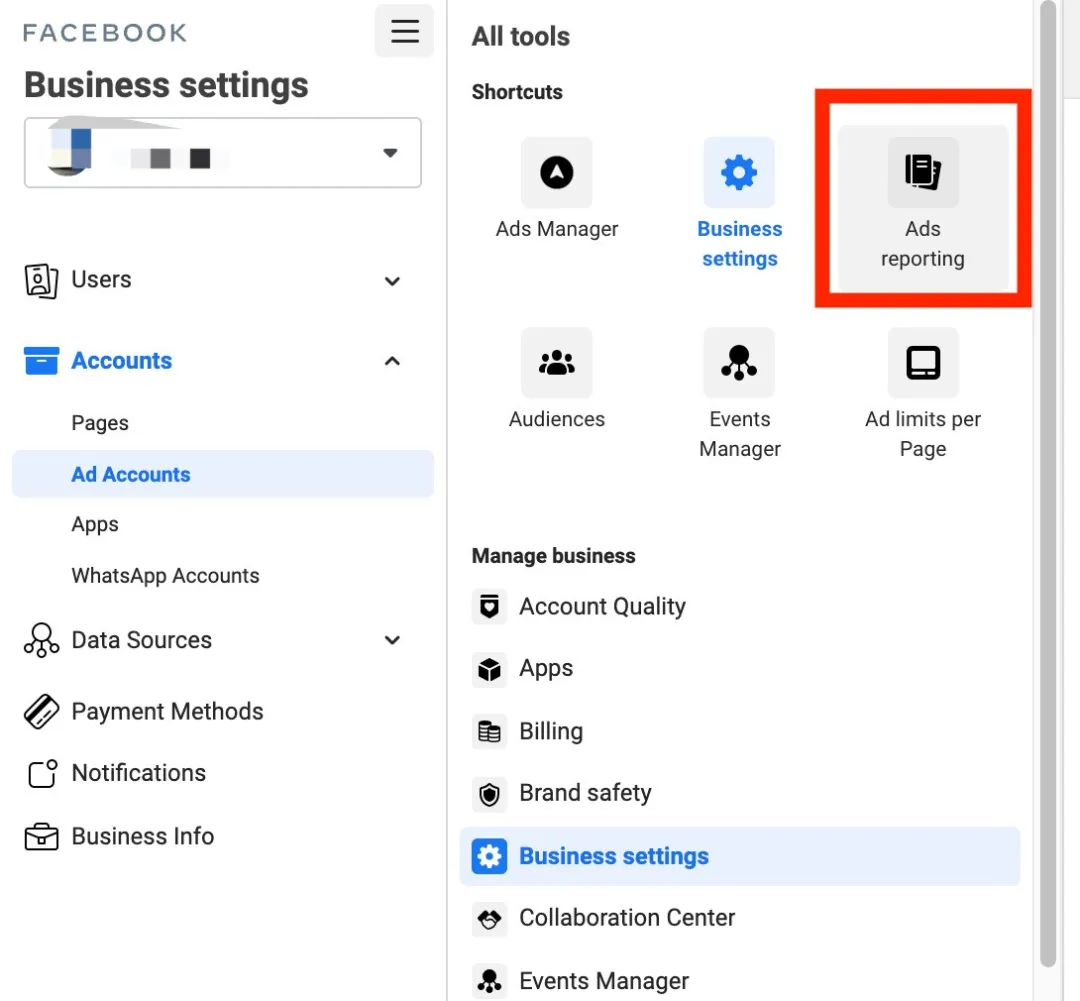Open the Audiences shortcut icon
Viewport: 1080px width, 1001px height.
tap(557, 363)
